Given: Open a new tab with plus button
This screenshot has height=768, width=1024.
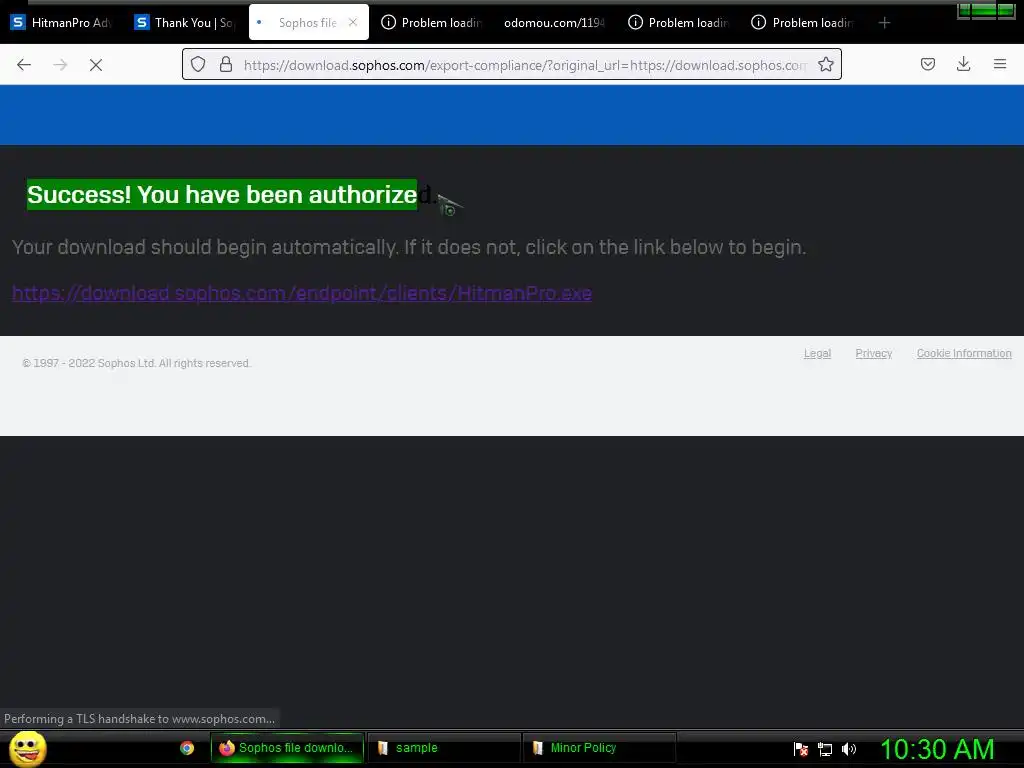Looking at the screenshot, I should point(884,23).
